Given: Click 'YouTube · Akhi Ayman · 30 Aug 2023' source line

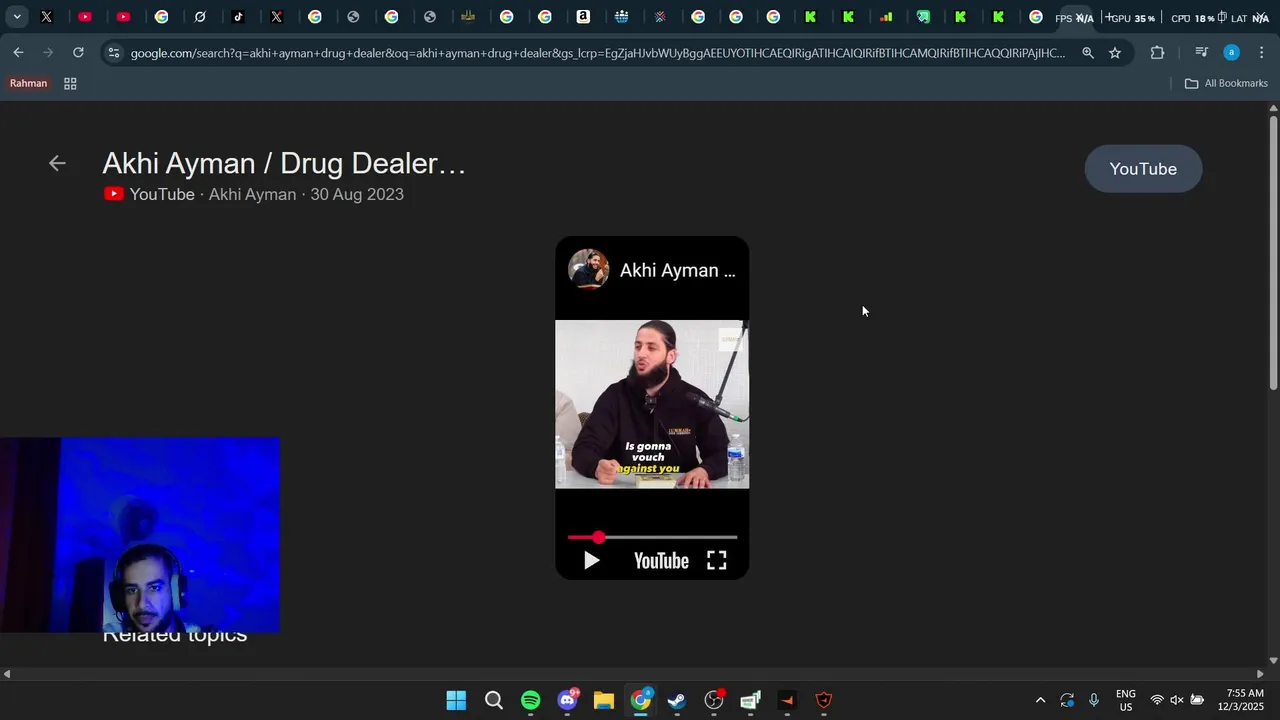Looking at the screenshot, I should click(254, 194).
